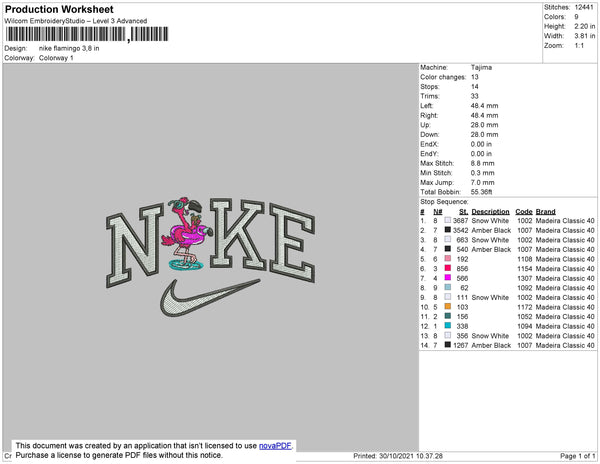This screenshot has width=600, height=464.
Task: Select the black swatch in stop 14
Action: (447, 345)
